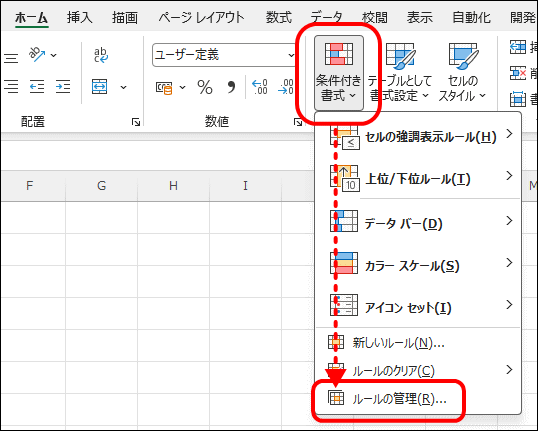
Task: Increase decimal places icon
Action: click(259, 87)
